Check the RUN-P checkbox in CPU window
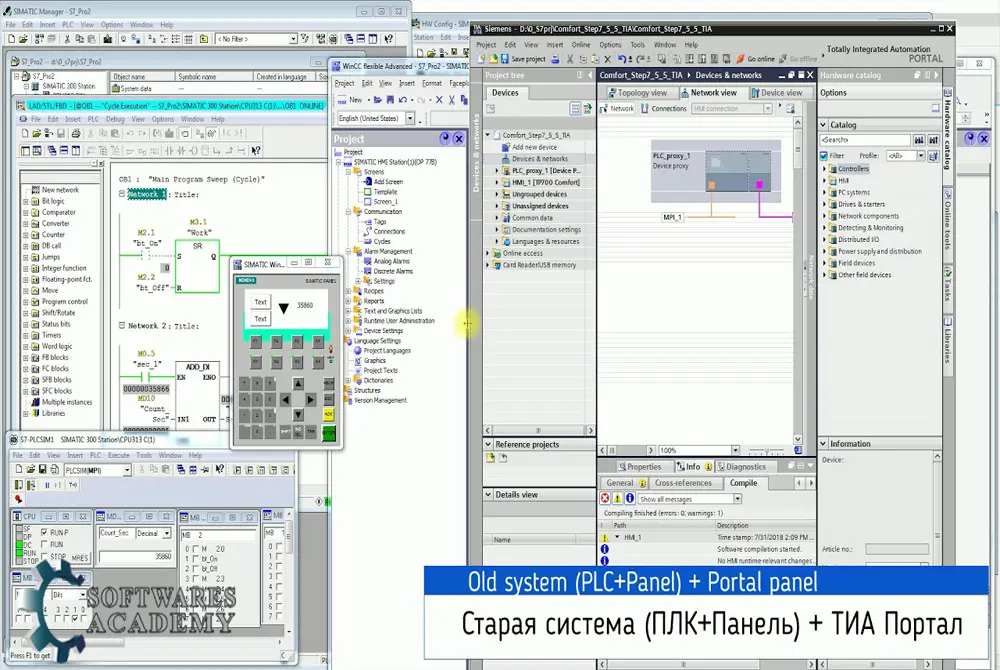 click(44, 532)
